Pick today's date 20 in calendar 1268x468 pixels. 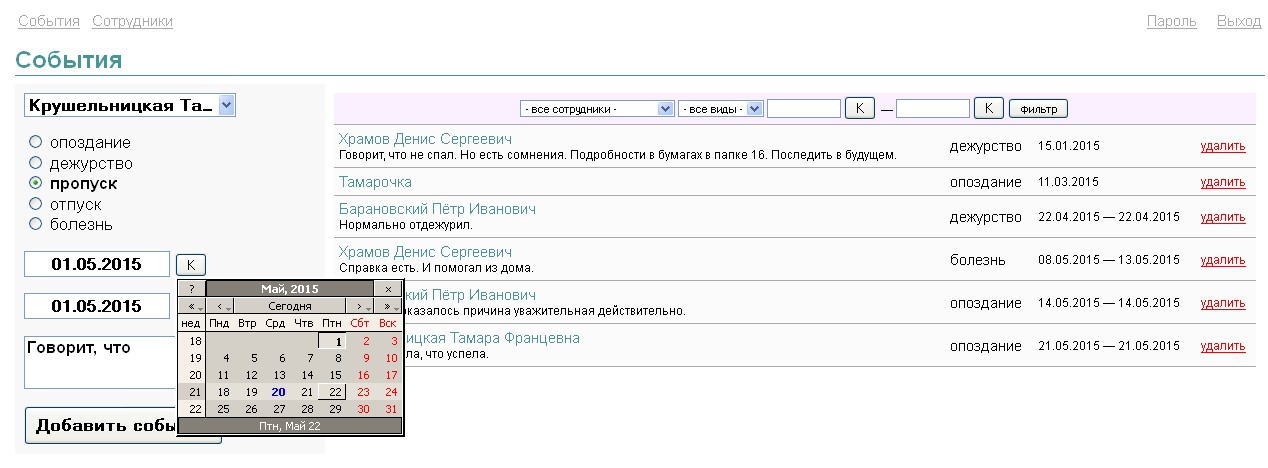tap(276, 392)
